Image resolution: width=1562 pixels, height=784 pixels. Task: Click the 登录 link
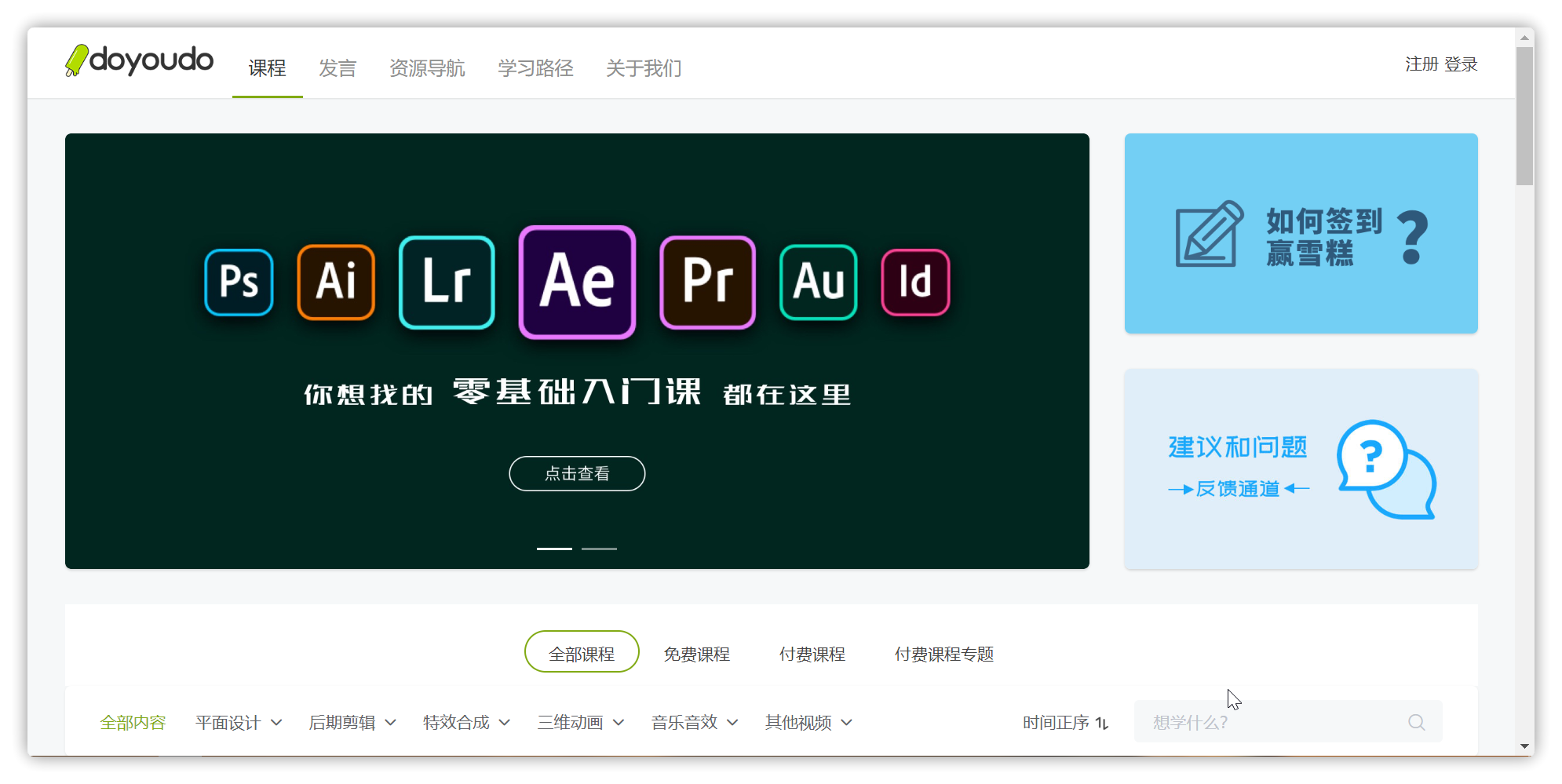tap(1461, 64)
